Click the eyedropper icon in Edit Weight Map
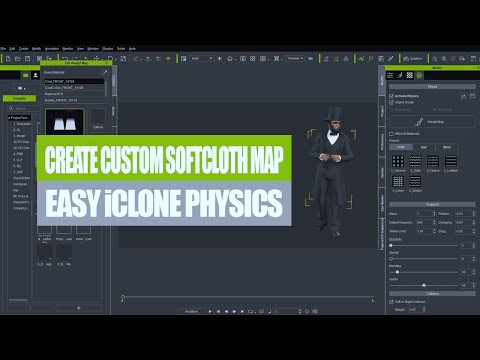 105,72
